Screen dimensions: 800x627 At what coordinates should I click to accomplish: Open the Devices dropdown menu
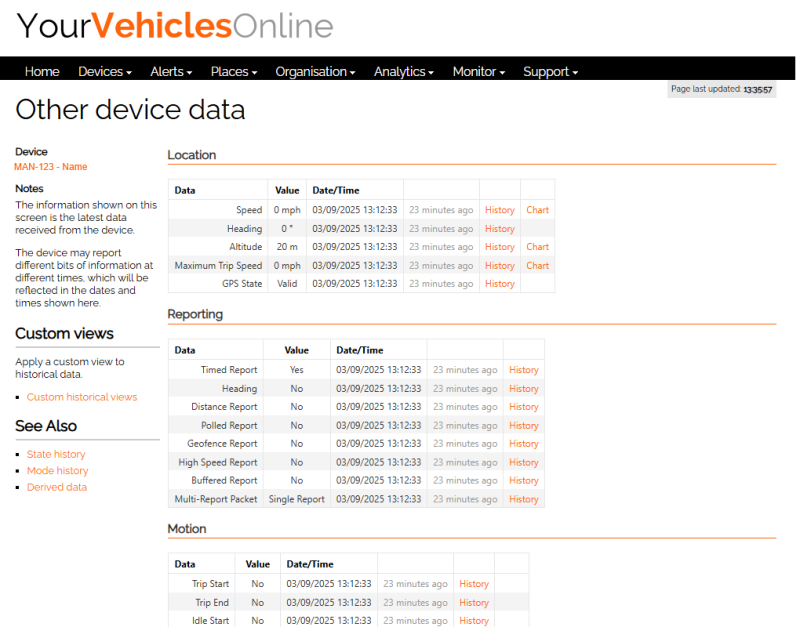click(104, 72)
